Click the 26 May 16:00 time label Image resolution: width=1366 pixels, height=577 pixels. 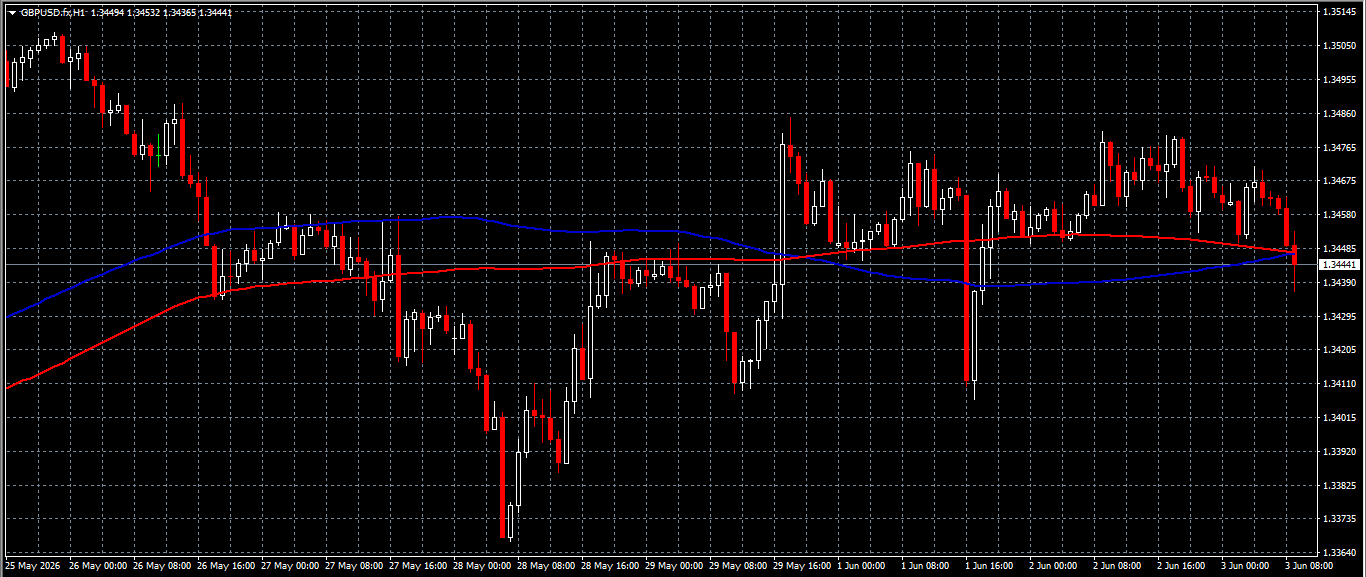point(225,566)
